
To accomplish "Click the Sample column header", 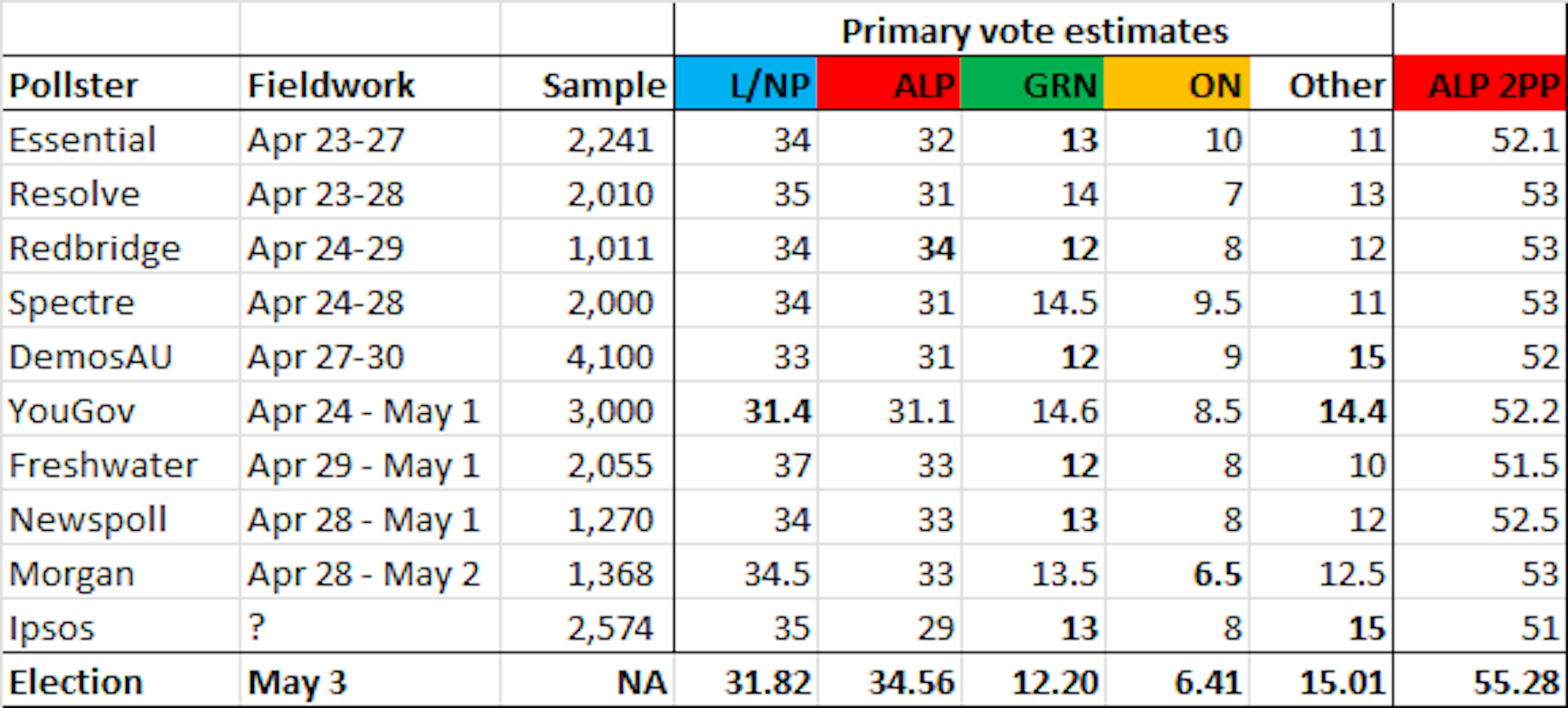I will click(604, 85).
